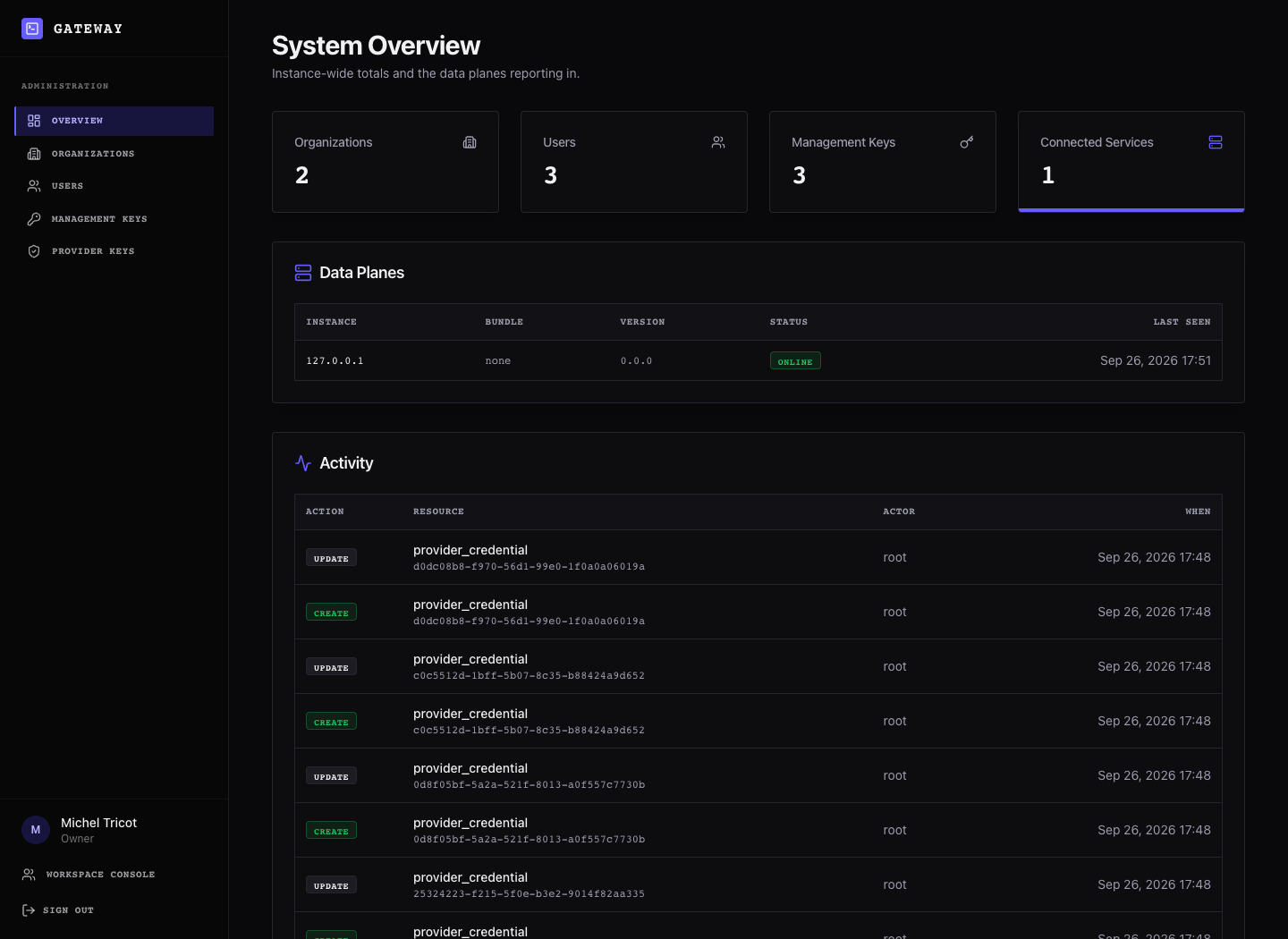Click the people icon on Users card
Screen dimensions: 1288x939
click(x=718, y=142)
